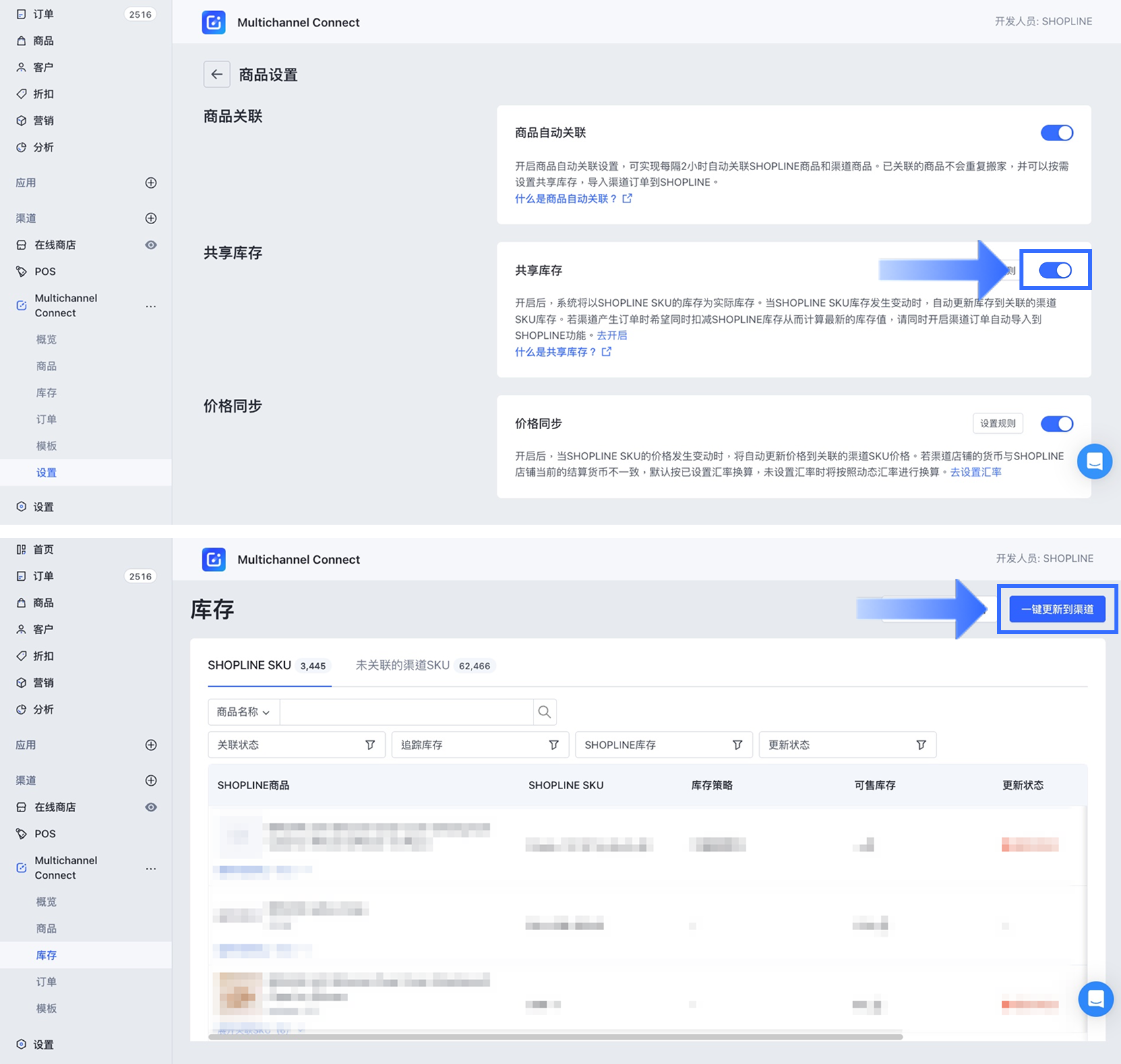Click the person icon for 客户 on the 库存 screen
This screenshot has width=1121, height=1064.
point(22,630)
